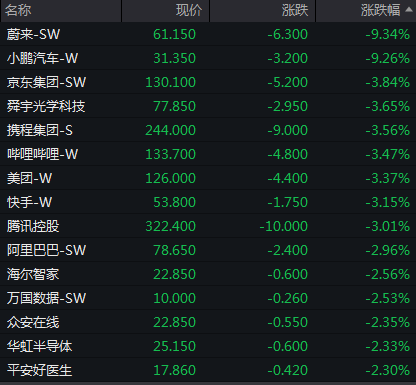The width and height of the screenshot is (416, 385).
Task: Click the sort arrow beside 涨跌幅
Action: 409,10
